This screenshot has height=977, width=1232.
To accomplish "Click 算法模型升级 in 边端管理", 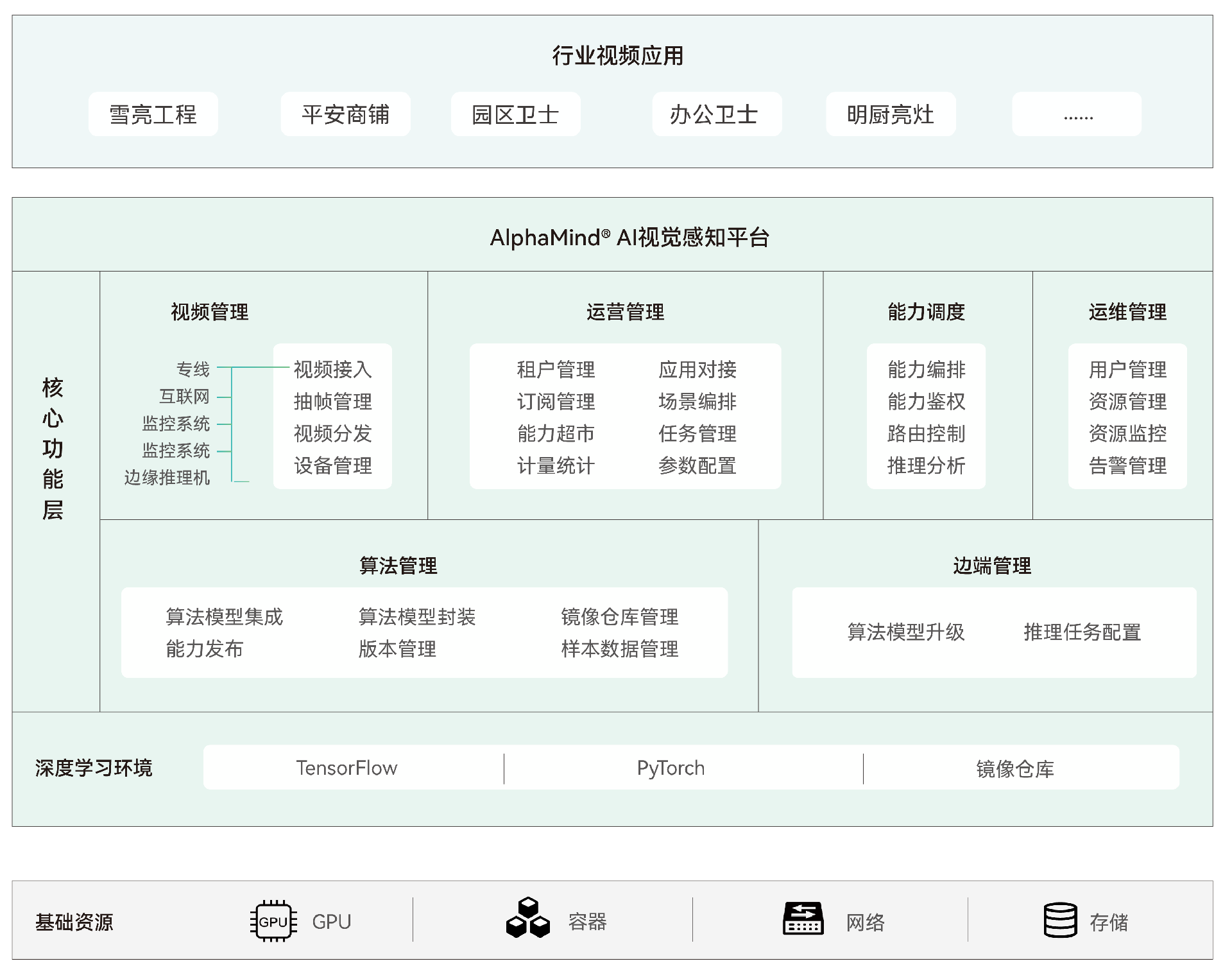I will click(x=907, y=633).
